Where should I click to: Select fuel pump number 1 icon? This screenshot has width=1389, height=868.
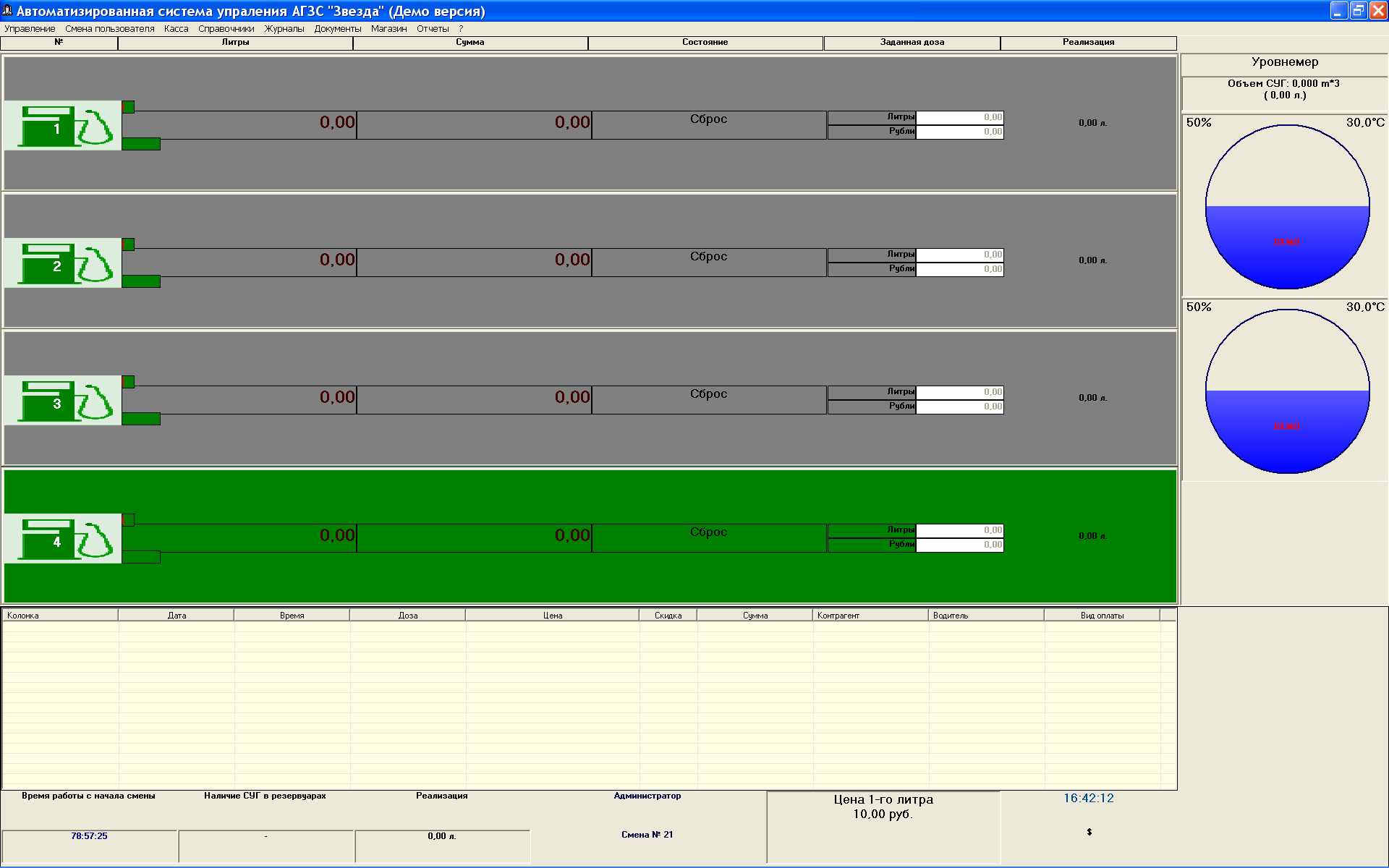[x=62, y=126]
